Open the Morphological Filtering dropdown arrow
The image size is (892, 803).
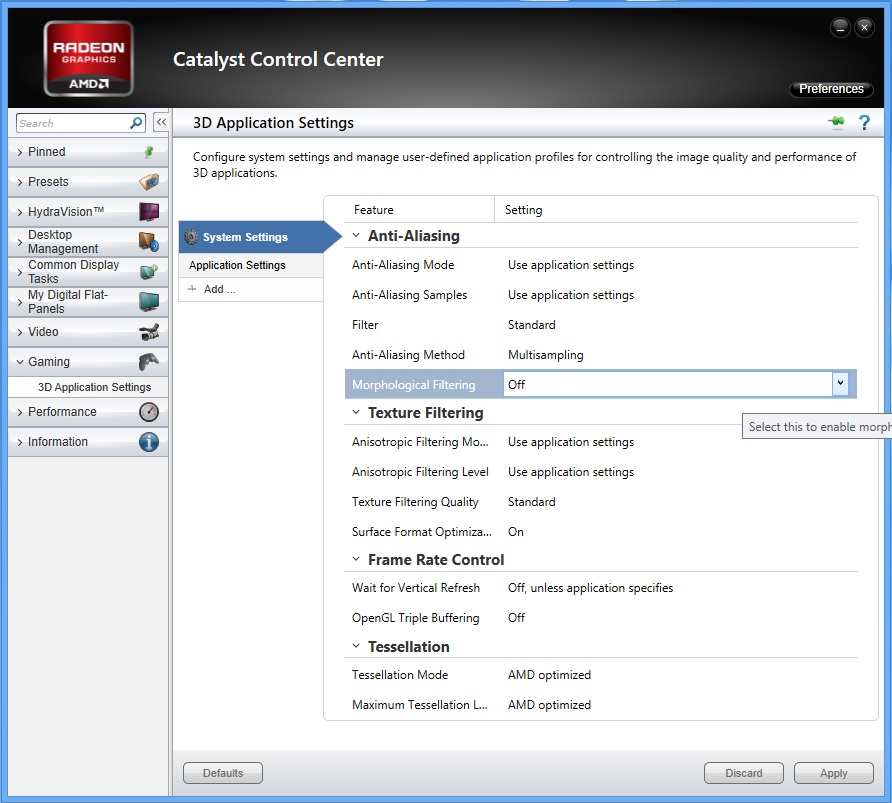click(x=840, y=384)
